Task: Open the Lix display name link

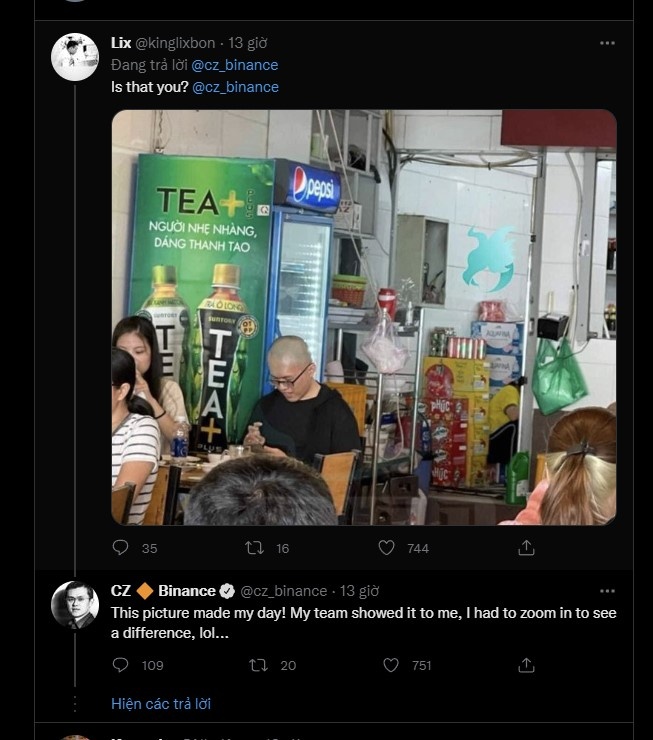Action: point(121,43)
